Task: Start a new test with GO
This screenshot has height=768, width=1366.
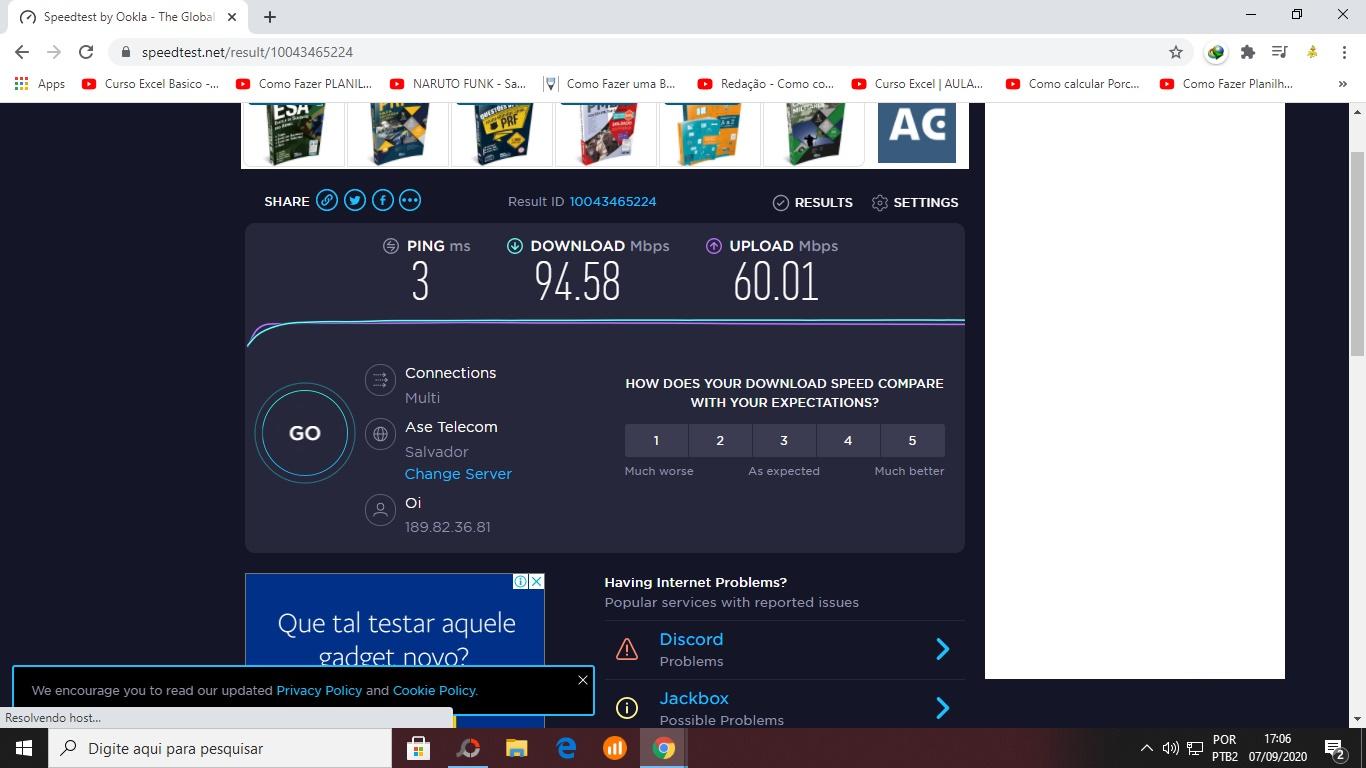Action: 305,433
